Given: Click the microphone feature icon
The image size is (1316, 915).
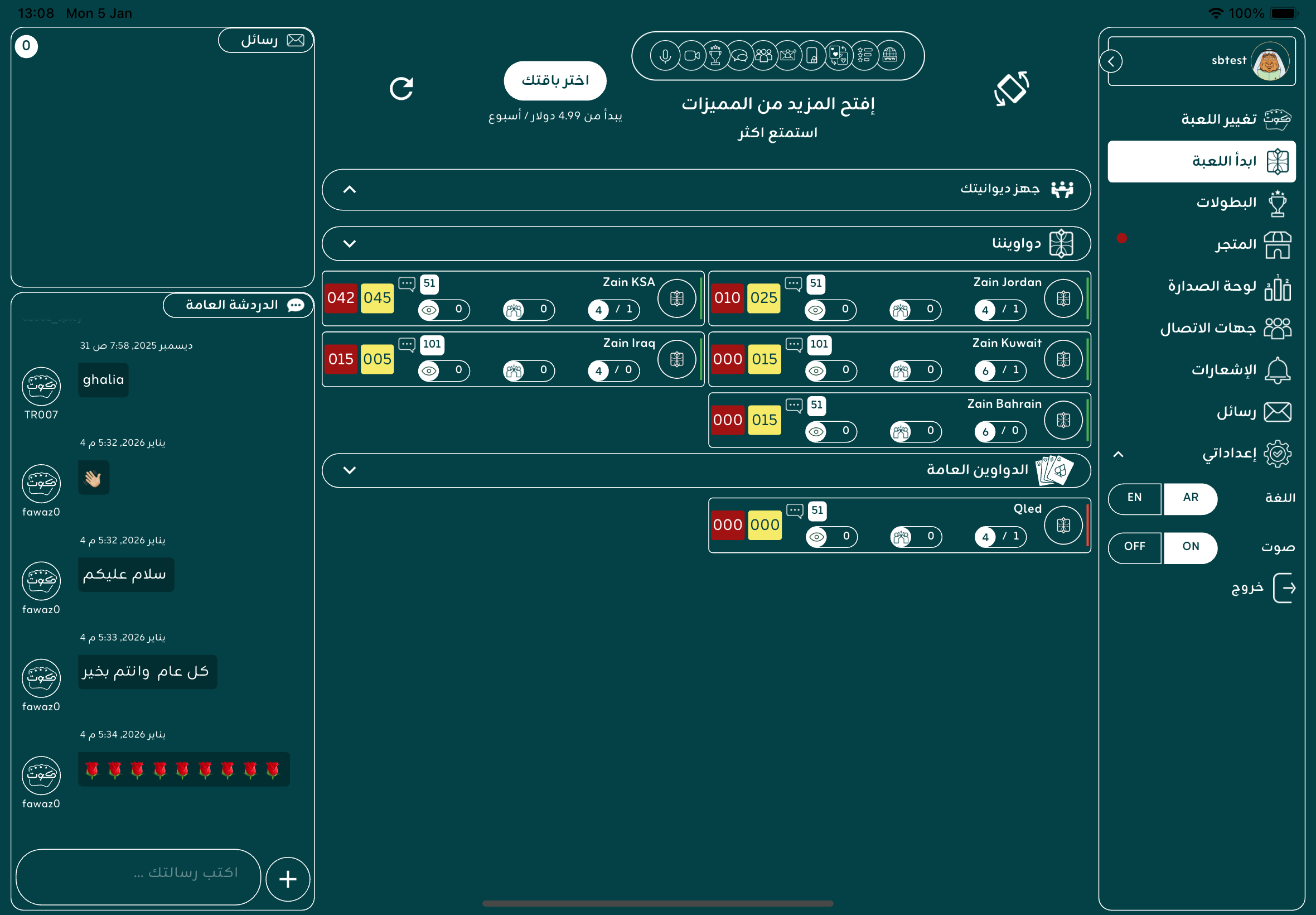Looking at the screenshot, I should (x=665, y=56).
